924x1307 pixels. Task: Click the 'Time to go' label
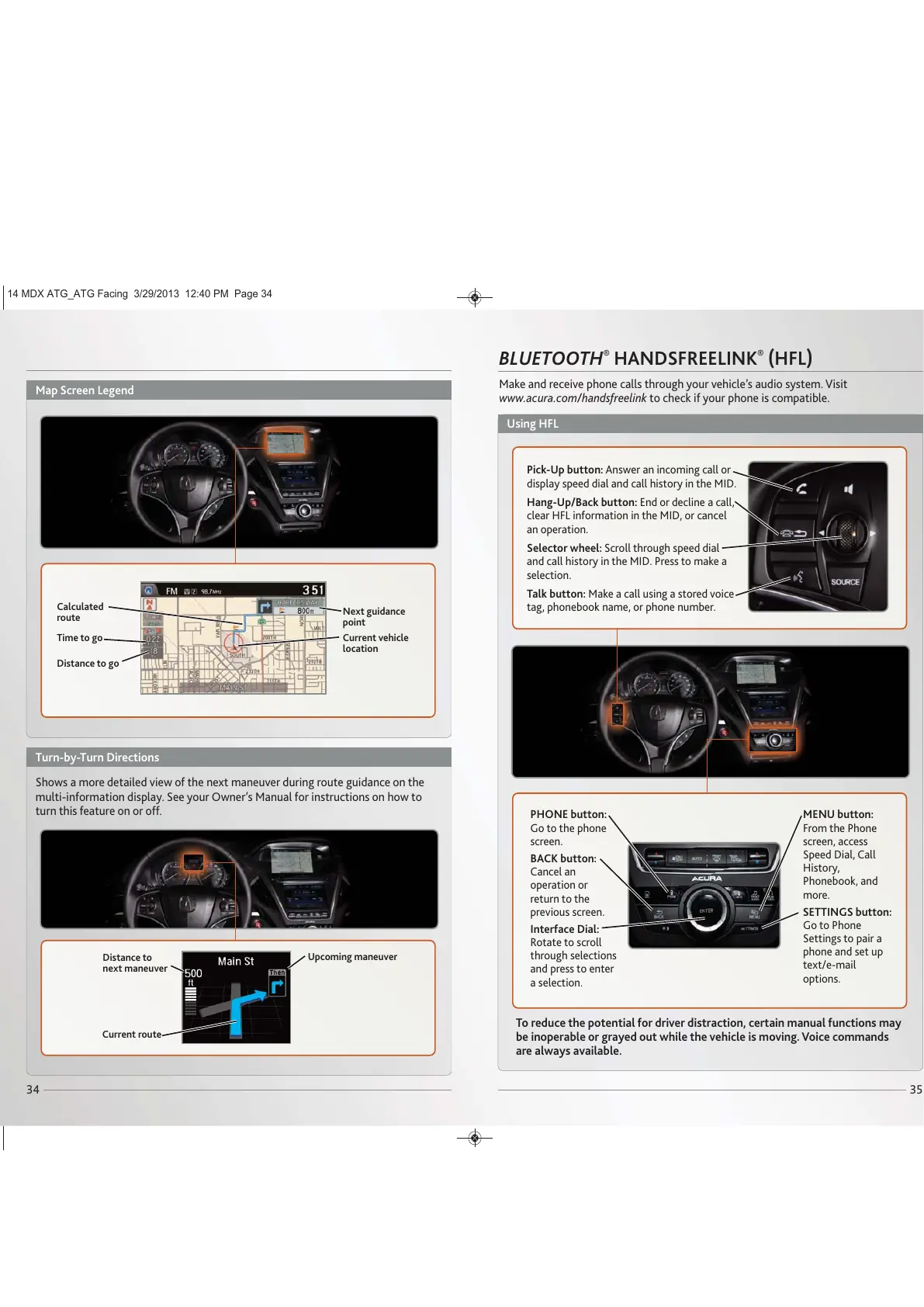[x=79, y=638]
